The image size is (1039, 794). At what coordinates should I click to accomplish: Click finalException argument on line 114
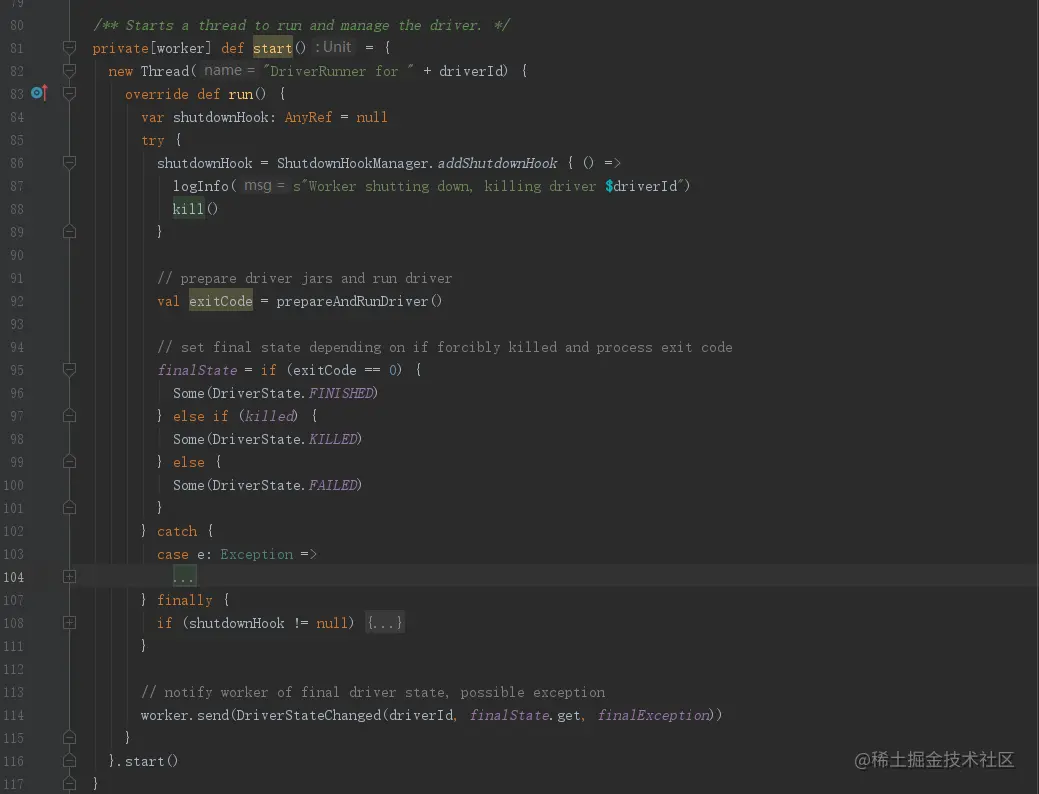tap(653, 715)
